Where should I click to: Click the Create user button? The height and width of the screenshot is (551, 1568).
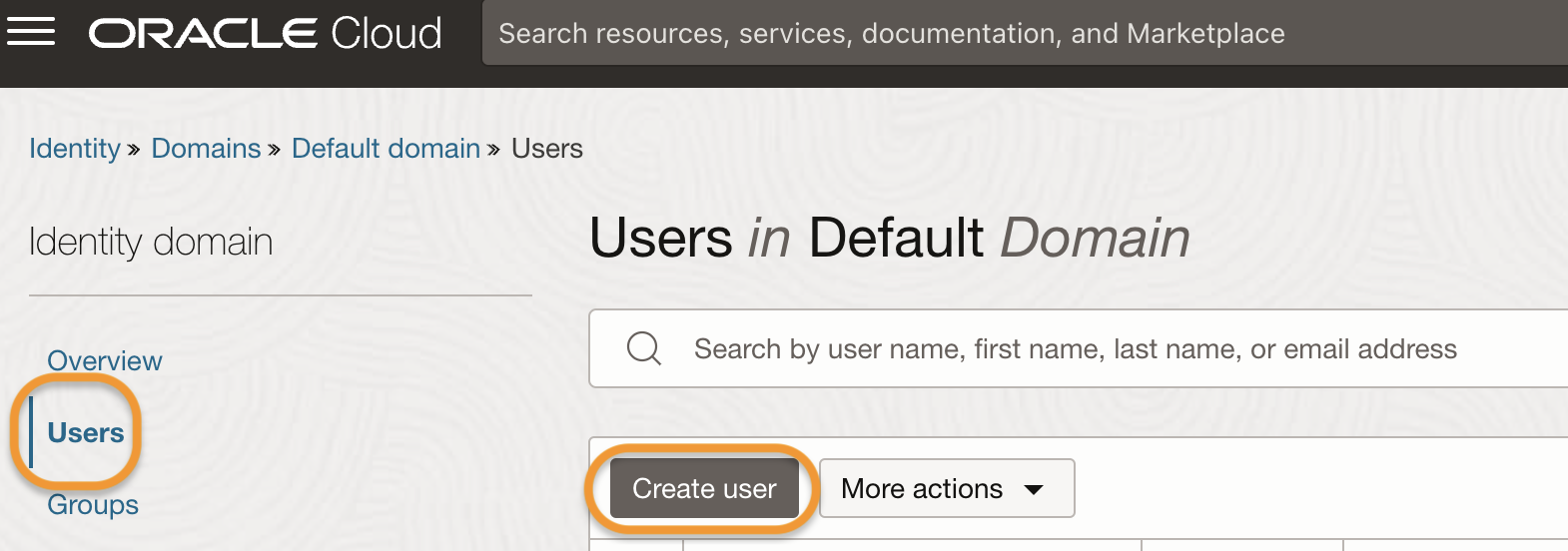pyautogui.click(x=704, y=488)
